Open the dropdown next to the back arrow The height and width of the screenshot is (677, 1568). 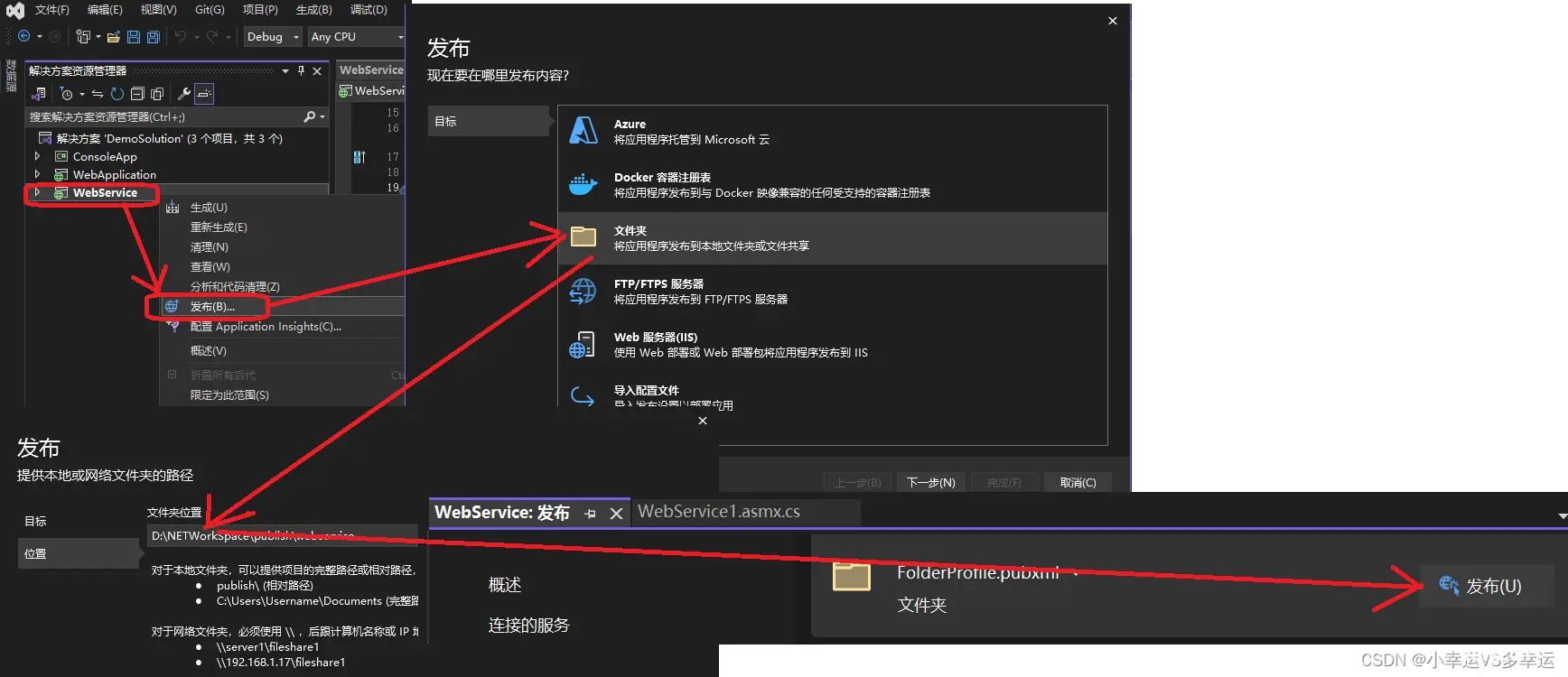pos(40,37)
